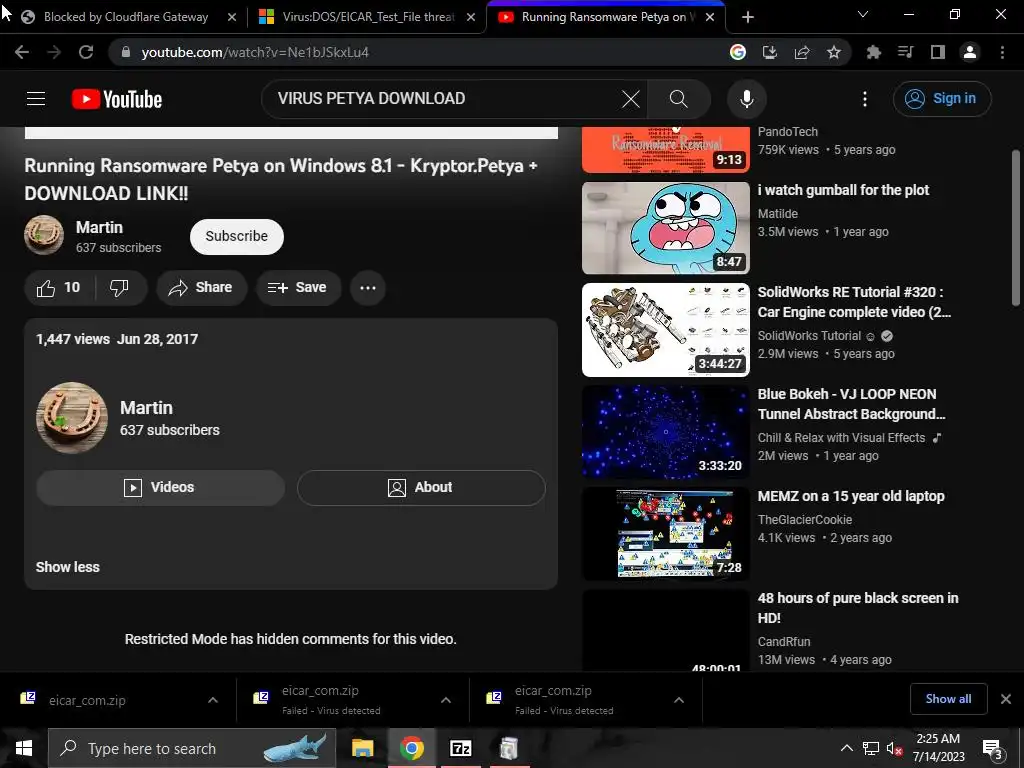Image resolution: width=1024 pixels, height=768 pixels.
Task: Like the video with thumbs up
Action: coord(59,288)
